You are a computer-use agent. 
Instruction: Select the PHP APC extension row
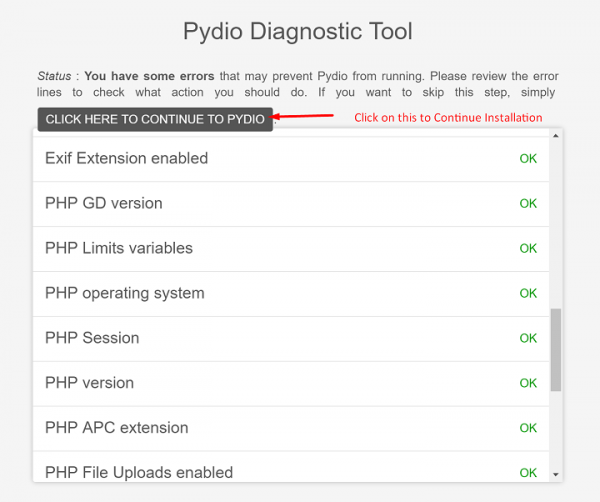[117, 428]
